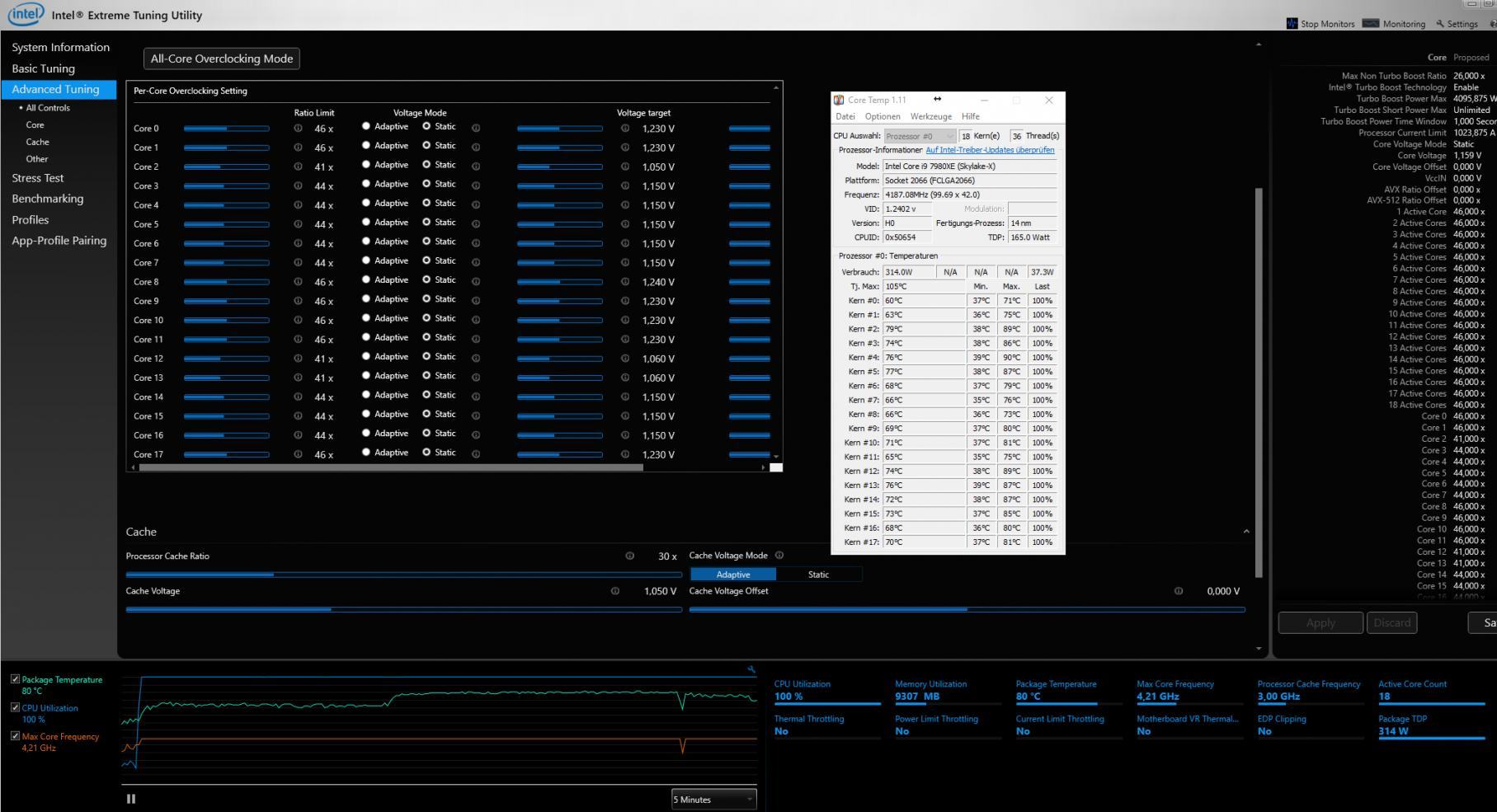Open App-Profile Pairing section
This screenshot has height=812, width=1497.
click(x=59, y=241)
